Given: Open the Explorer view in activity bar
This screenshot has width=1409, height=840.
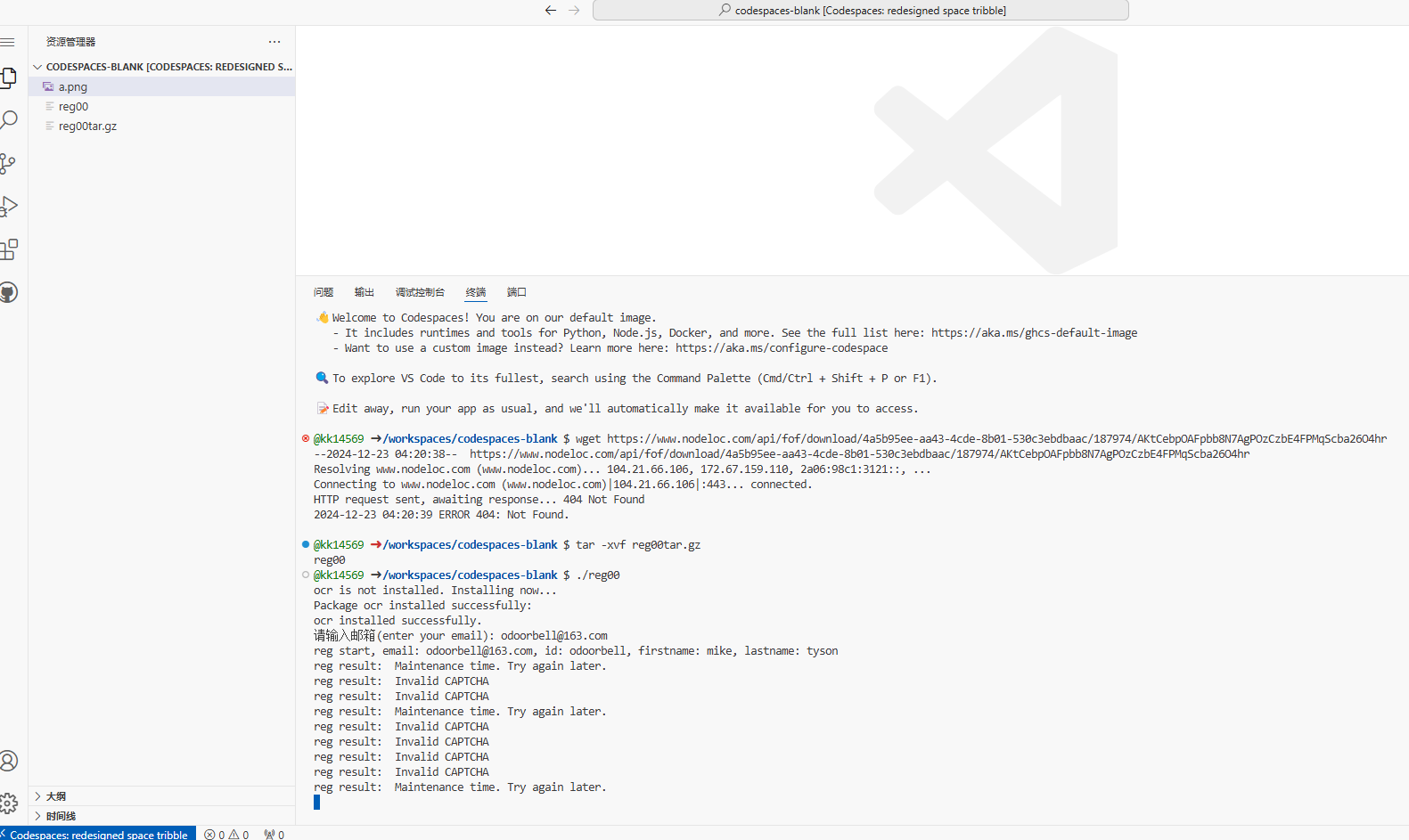Looking at the screenshot, I should click(8, 77).
